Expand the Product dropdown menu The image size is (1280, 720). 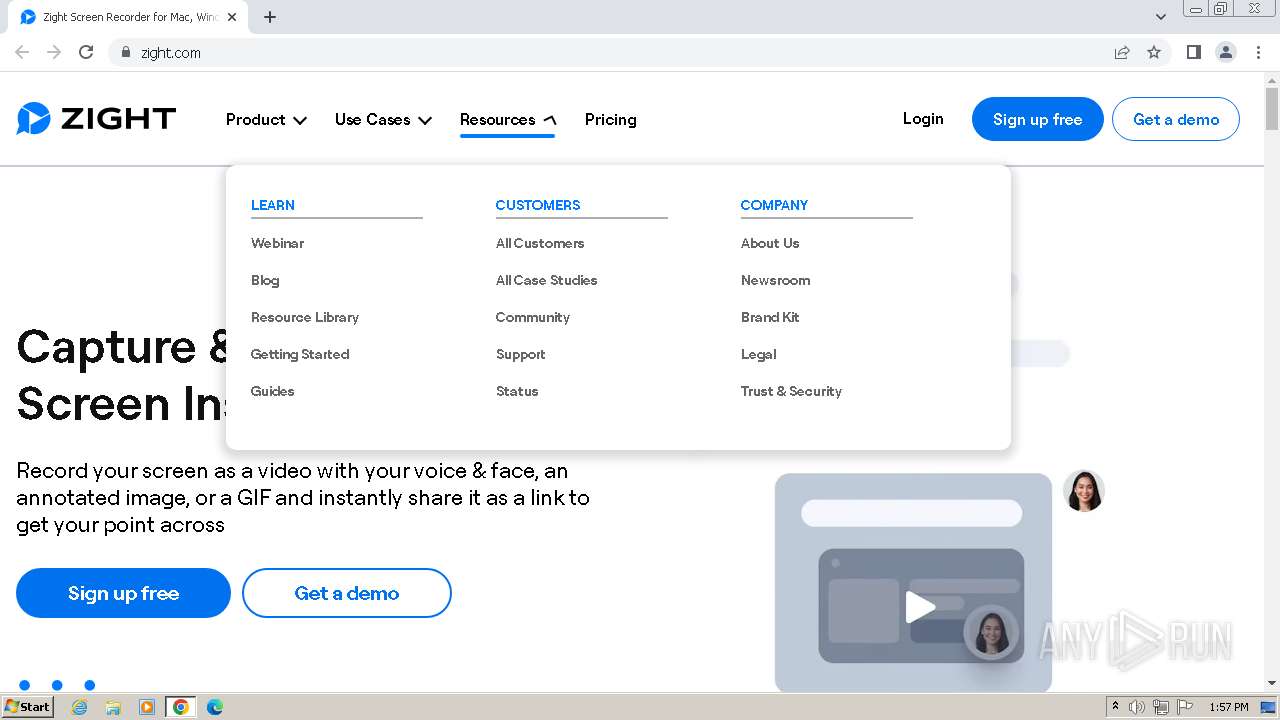click(266, 119)
